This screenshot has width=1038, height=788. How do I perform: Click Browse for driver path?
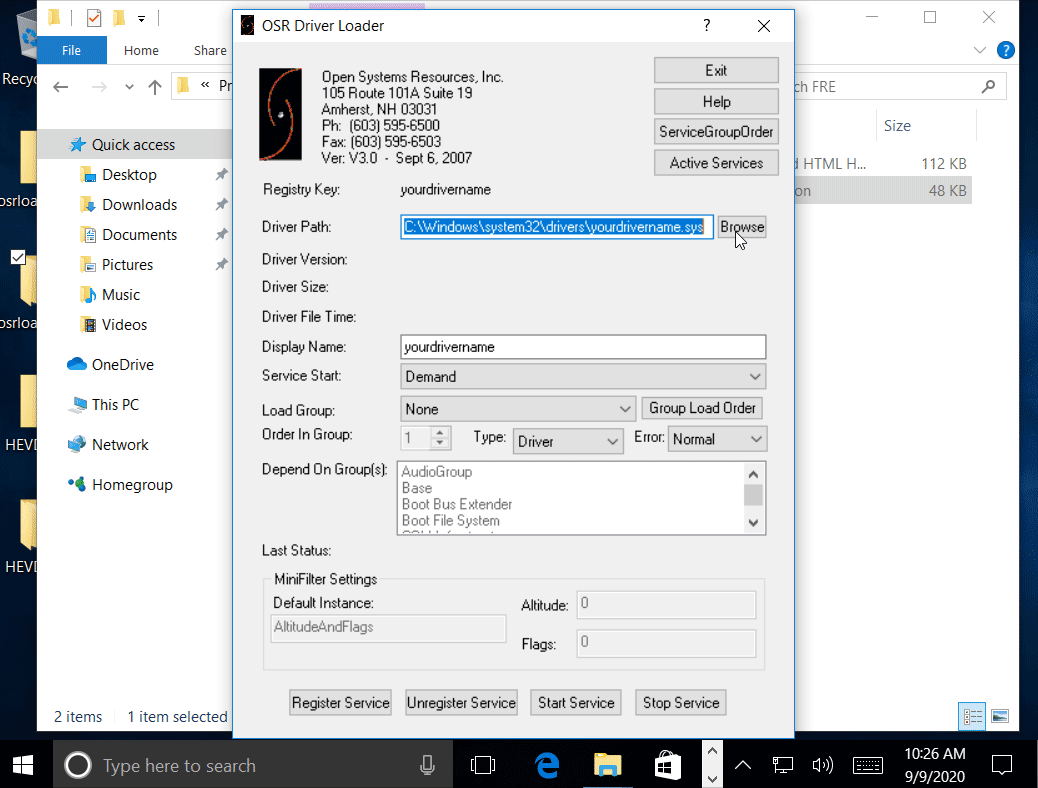742,227
